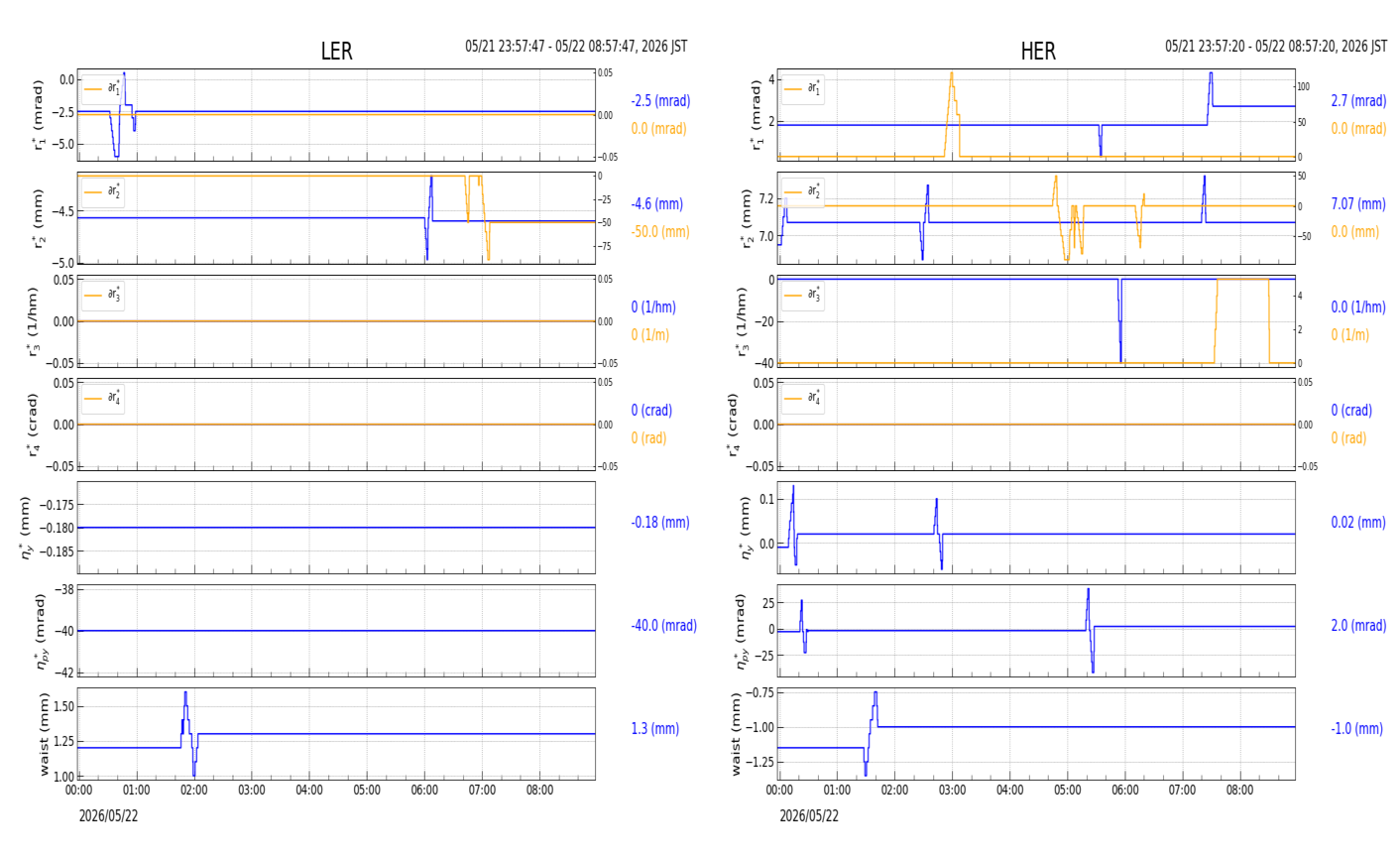The height and width of the screenshot is (857, 1400).
Task: Click HER orange 0.0 (mm) value
Action: point(1354,232)
